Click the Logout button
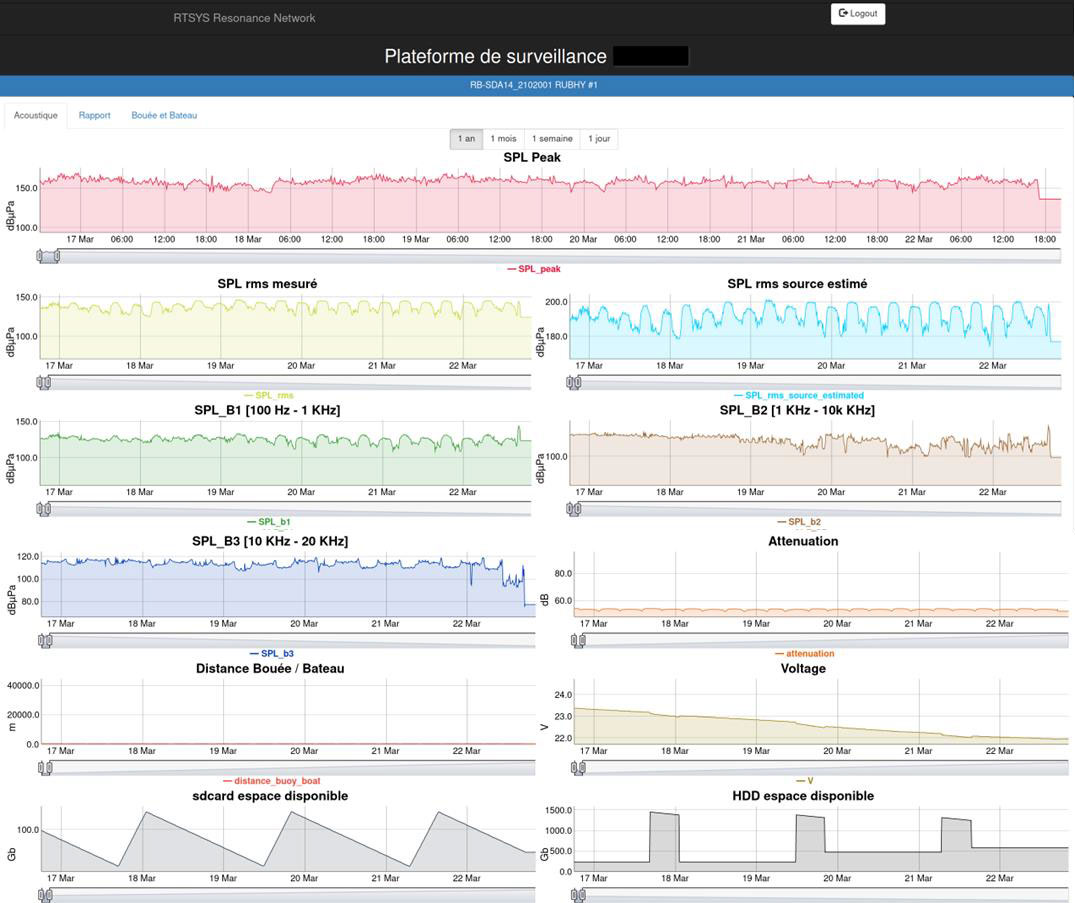The width and height of the screenshot is (1075, 903). point(857,14)
